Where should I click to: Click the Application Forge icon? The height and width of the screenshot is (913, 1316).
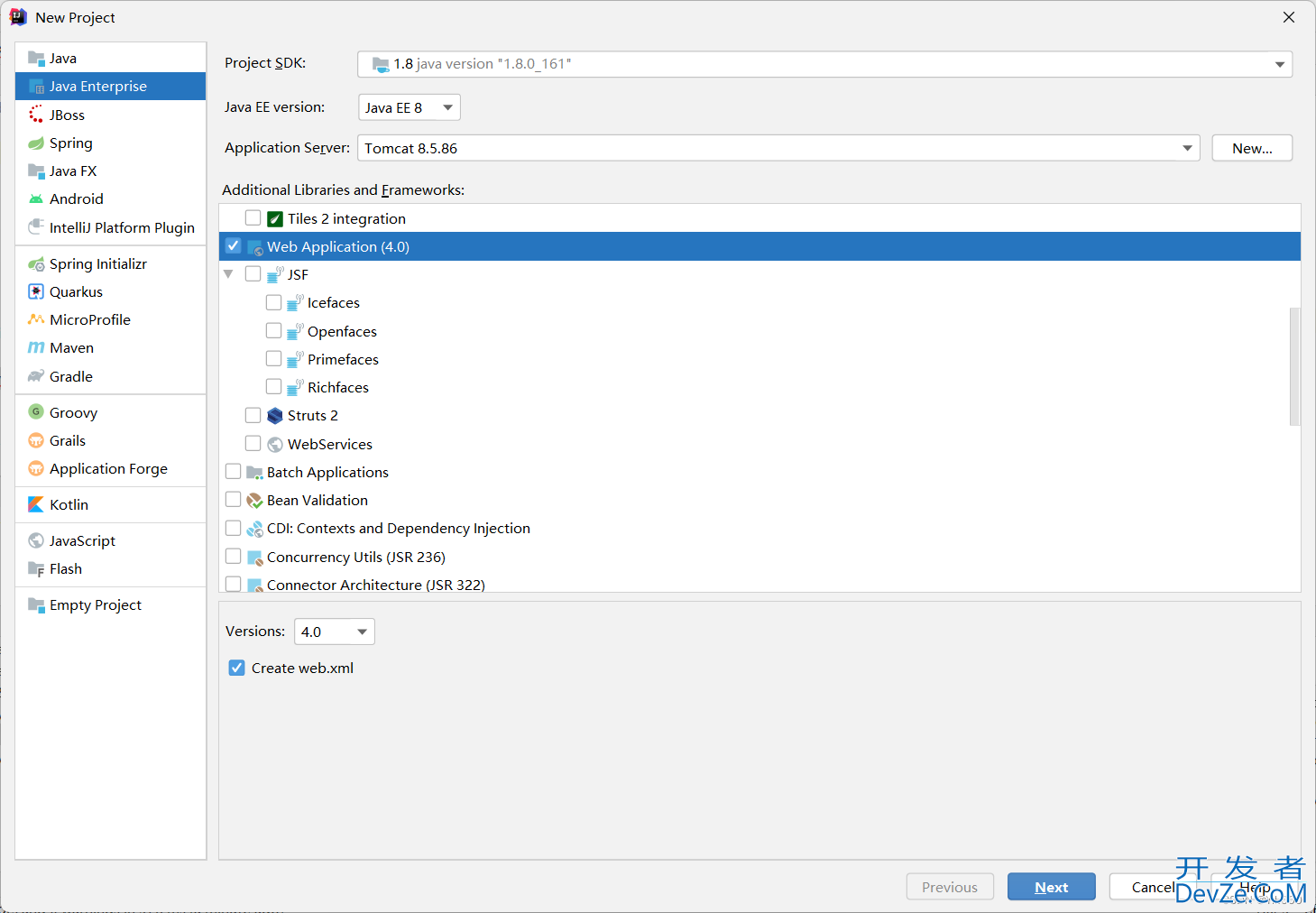[x=36, y=468]
